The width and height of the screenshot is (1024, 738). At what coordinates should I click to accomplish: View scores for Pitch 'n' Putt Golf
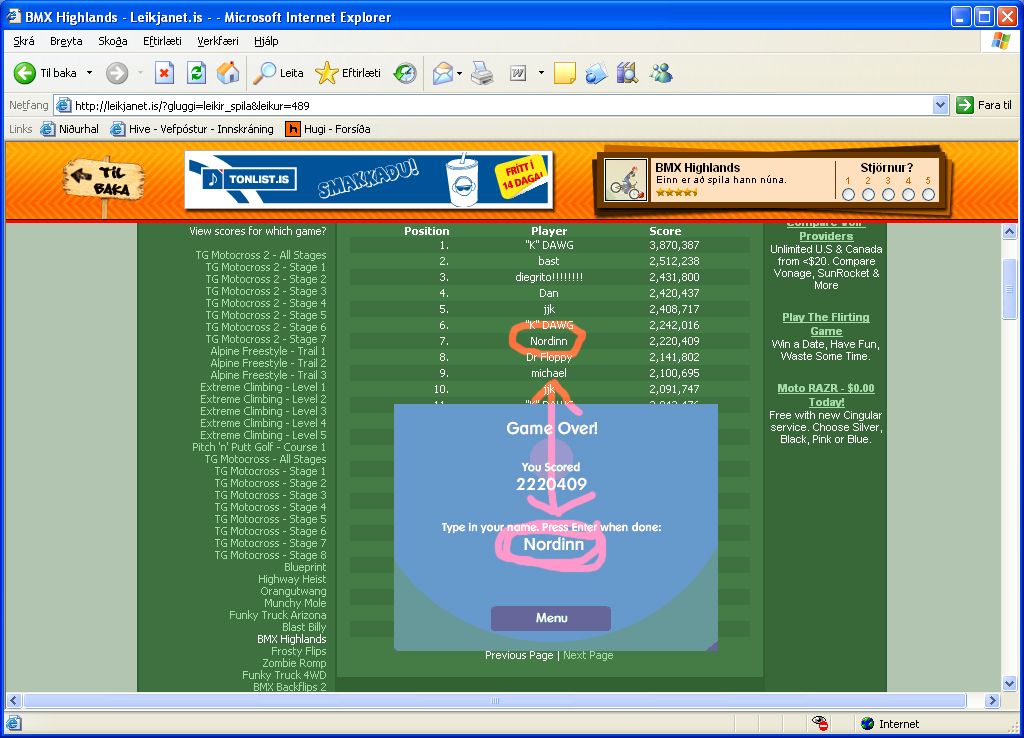259,447
